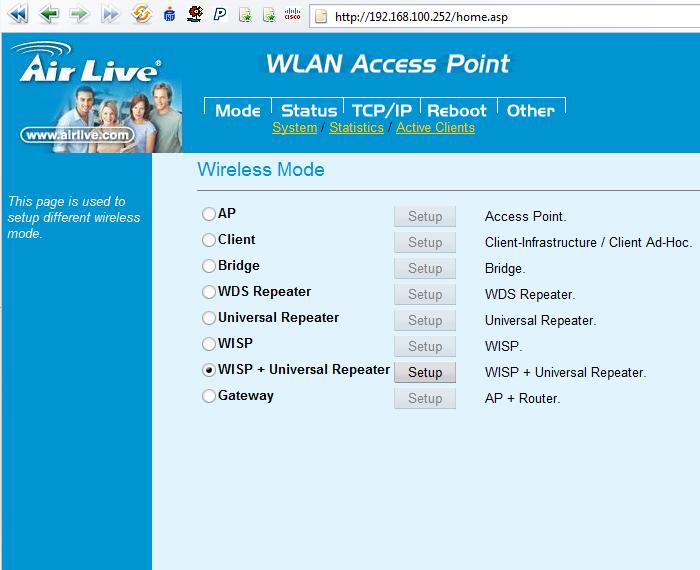Switch to the Reboot tab
The width and height of the screenshot is (700, 570).
pos(457,110)
